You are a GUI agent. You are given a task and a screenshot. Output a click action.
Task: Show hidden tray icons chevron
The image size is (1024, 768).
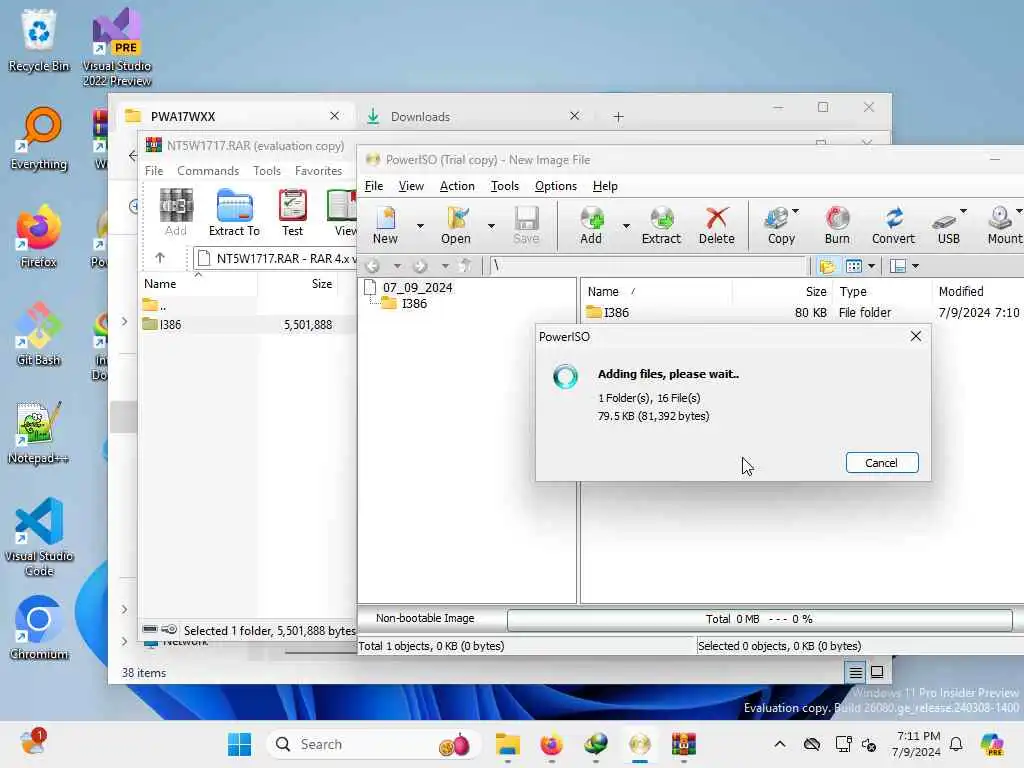pyautogui.click(x=780, y=744)
